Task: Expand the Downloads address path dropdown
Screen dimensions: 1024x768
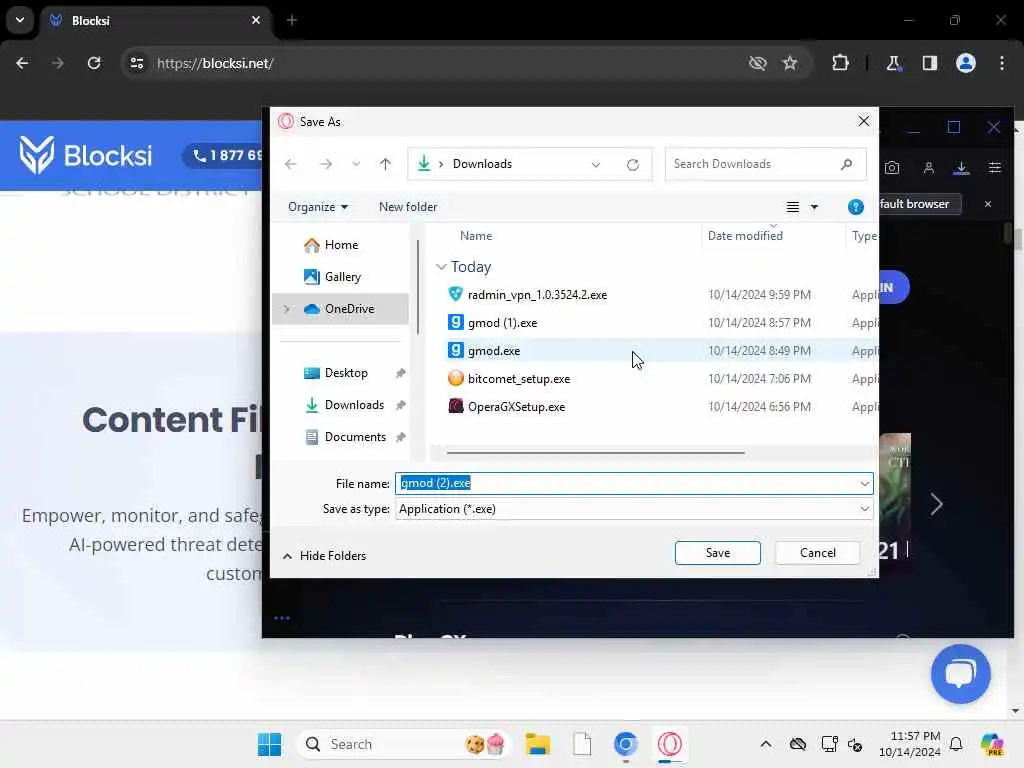Action: point(596,165)
